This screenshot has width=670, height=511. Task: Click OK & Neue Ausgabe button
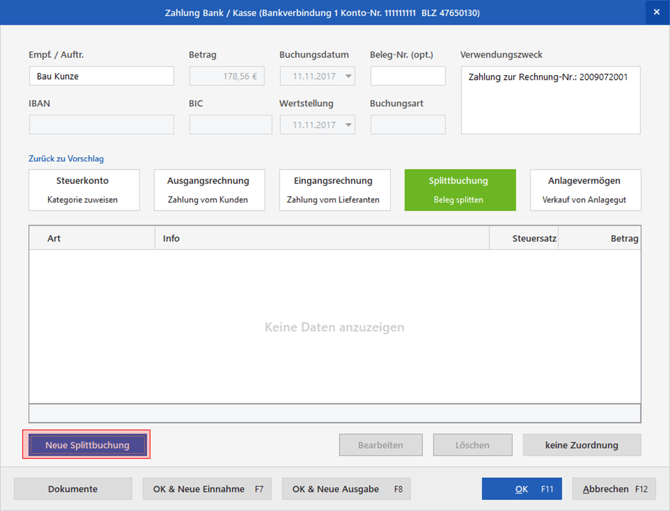tap(346, 489)
